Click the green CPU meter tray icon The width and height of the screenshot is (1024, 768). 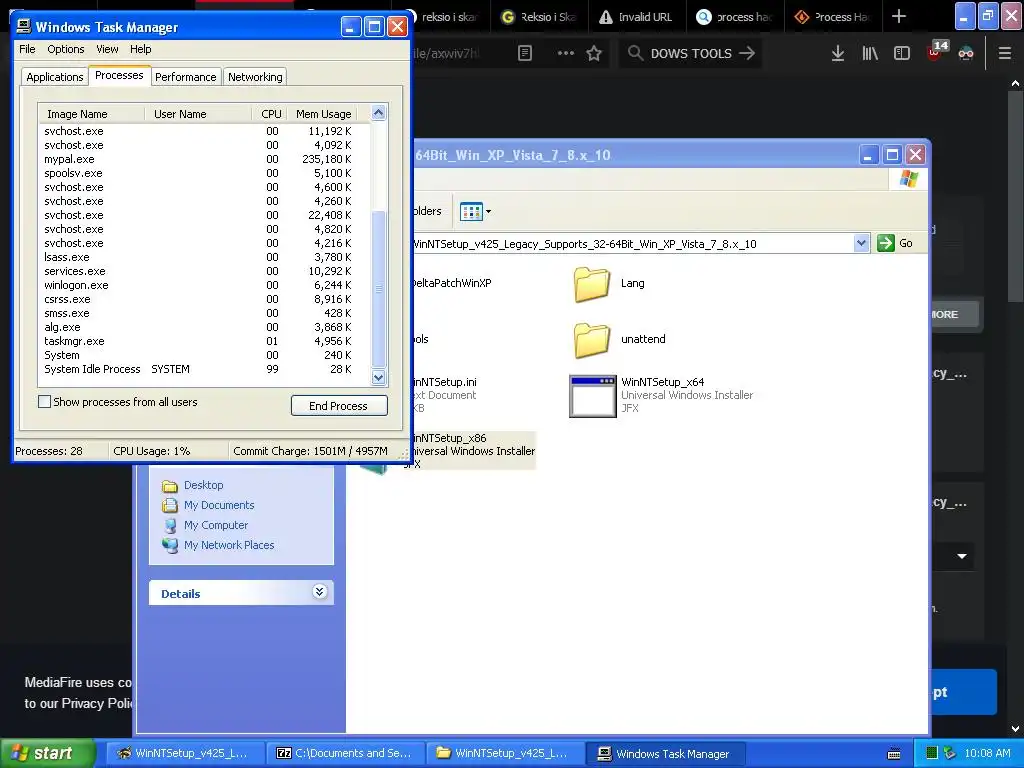[932, 754]
